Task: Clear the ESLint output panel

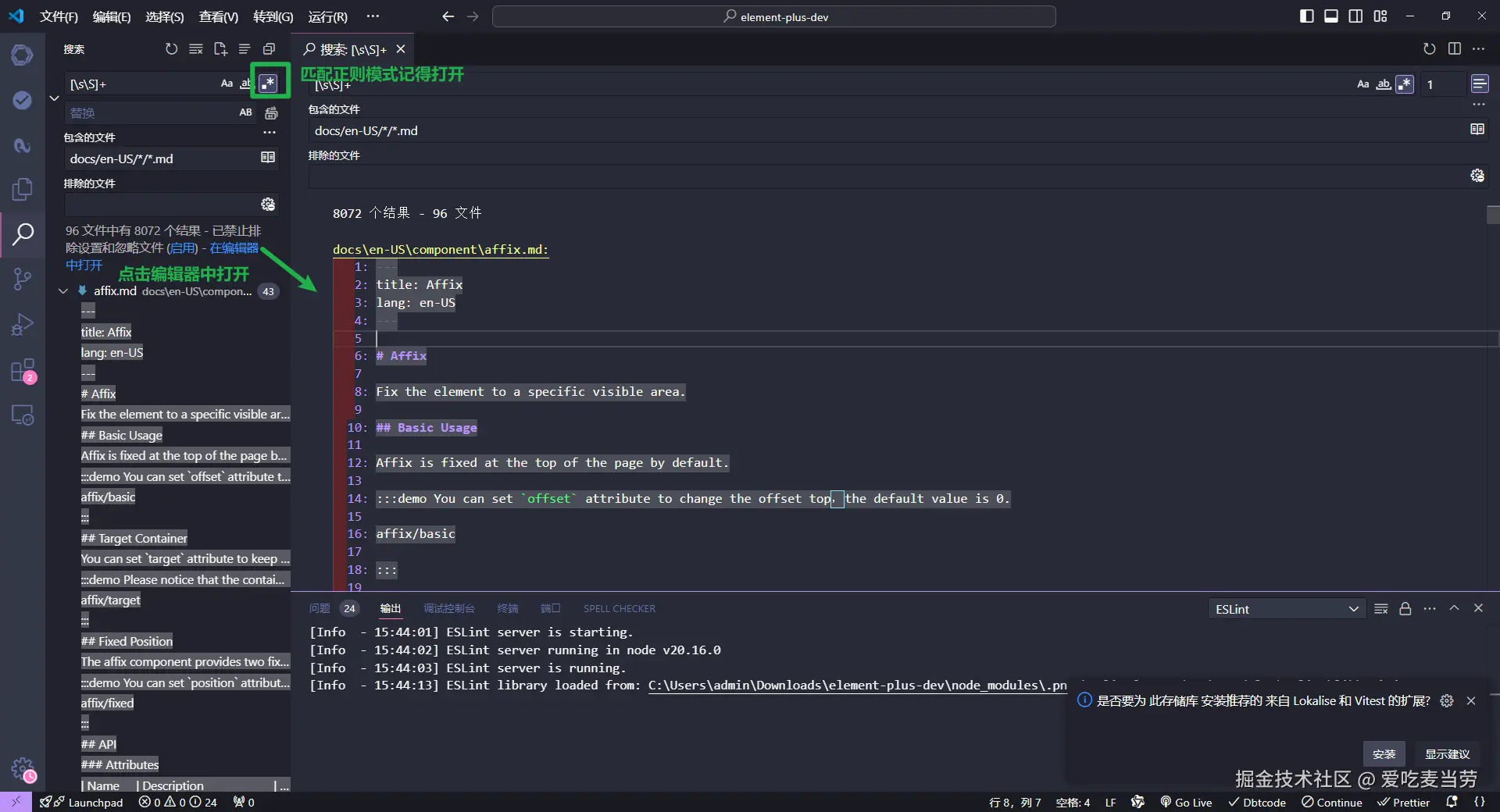Action: (x=1380, y=609)
